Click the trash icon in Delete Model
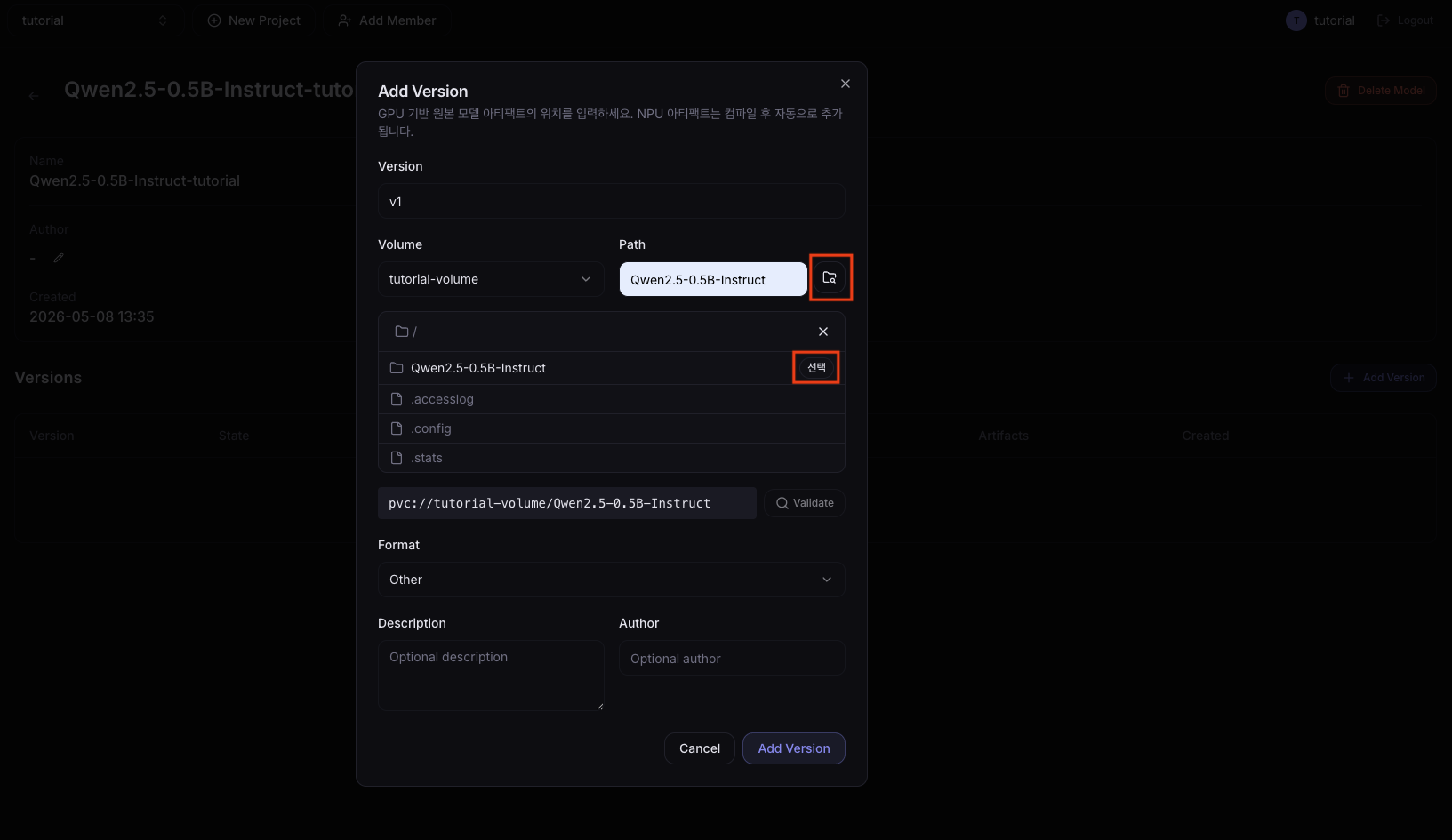The height and width of the screenshot is (840, 1452). [x=1344, y=91]
